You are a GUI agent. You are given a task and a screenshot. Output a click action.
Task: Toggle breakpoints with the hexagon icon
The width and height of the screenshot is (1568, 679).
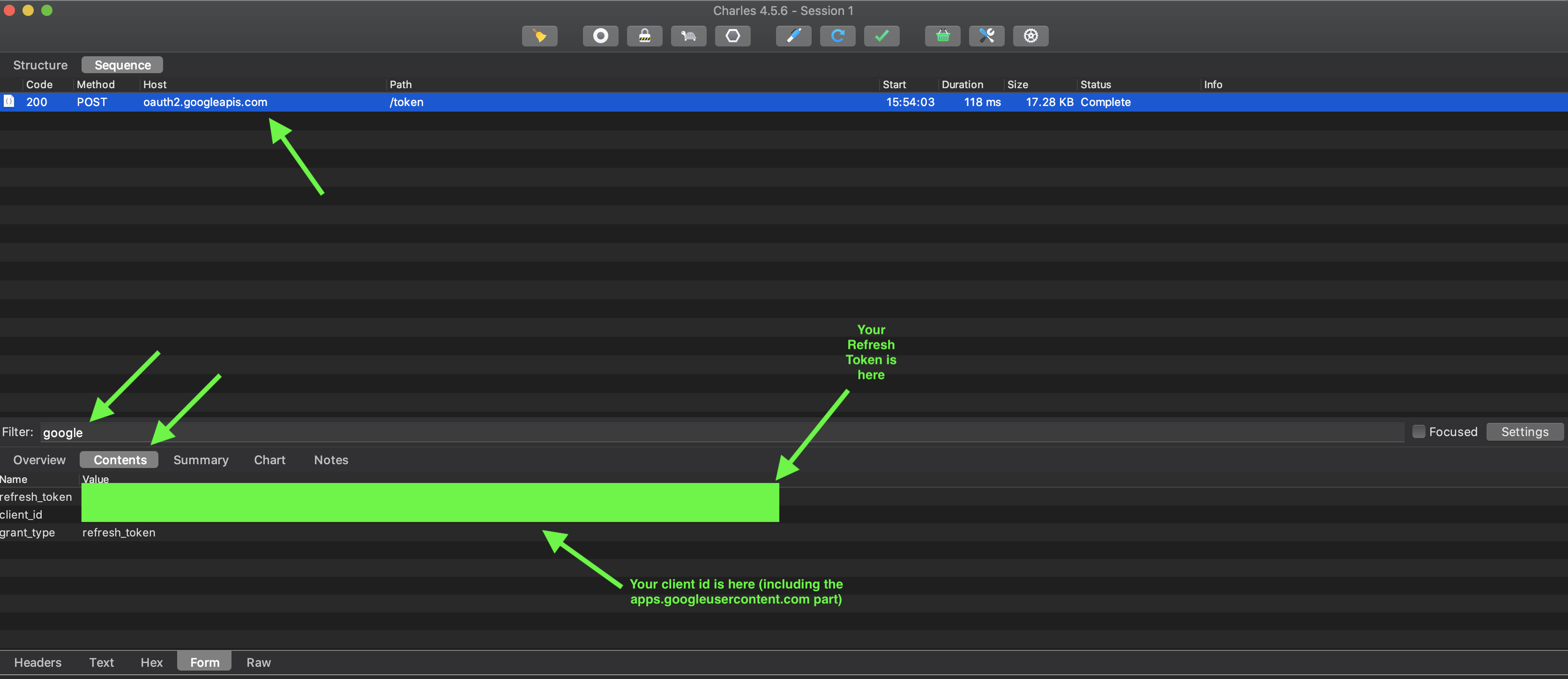[x=732, y=36]
